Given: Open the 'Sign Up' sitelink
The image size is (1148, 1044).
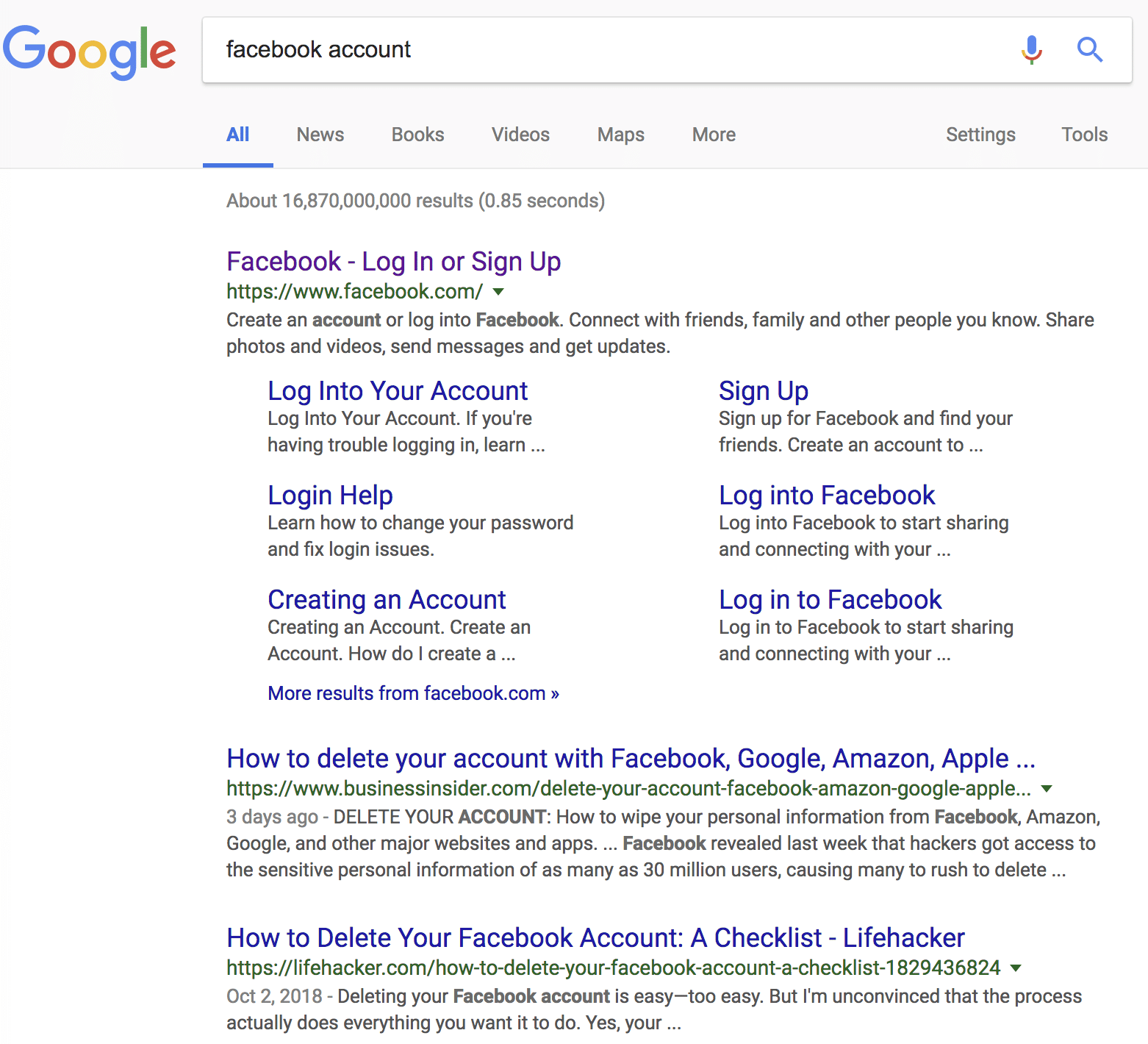Looking at the screenshot, I should [x=764, y=391].
